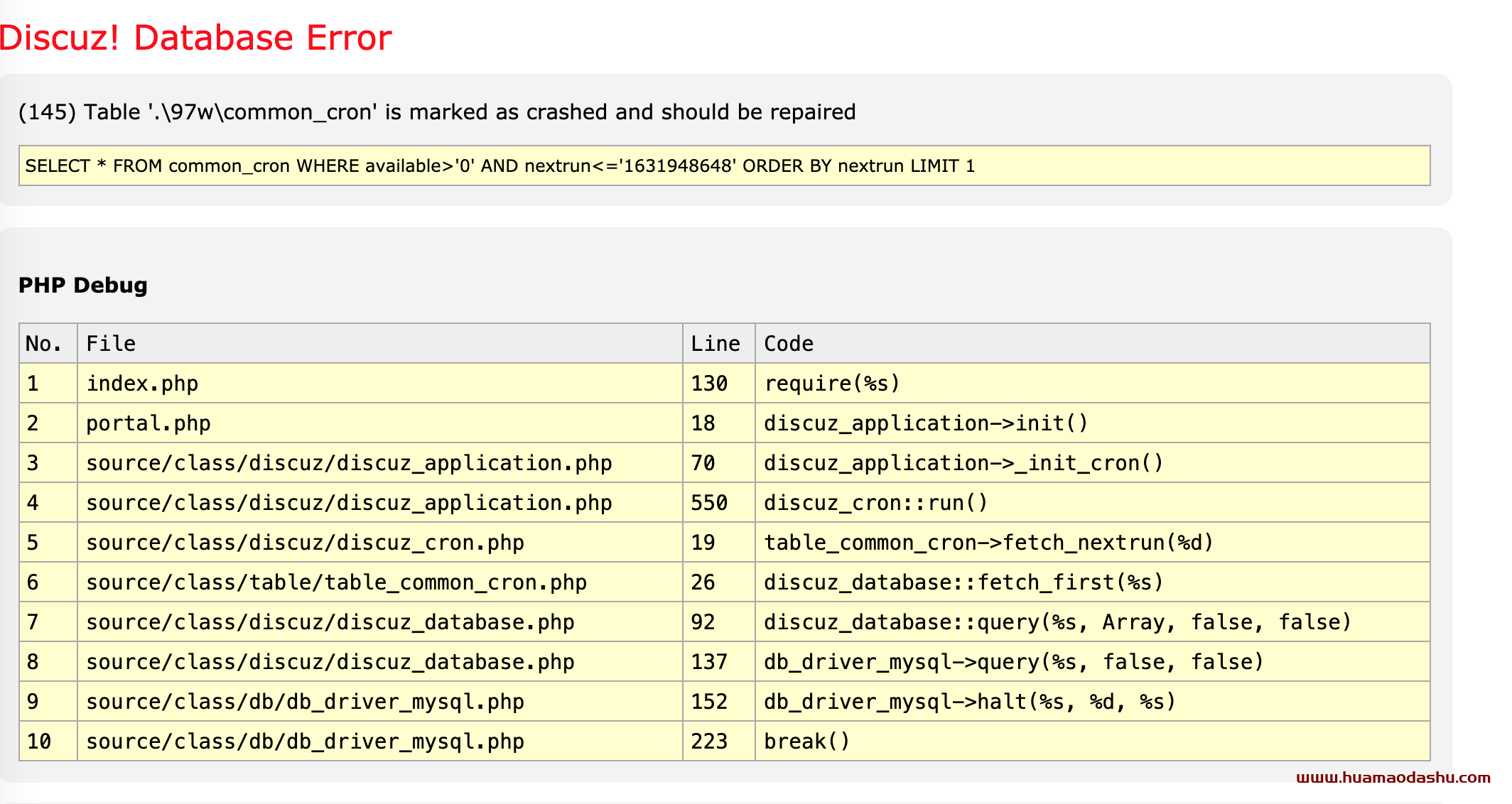Select 'discuz_application->init()' code cell
The height and width of the screenshot is (804, 1512).
pos(1092,423)
